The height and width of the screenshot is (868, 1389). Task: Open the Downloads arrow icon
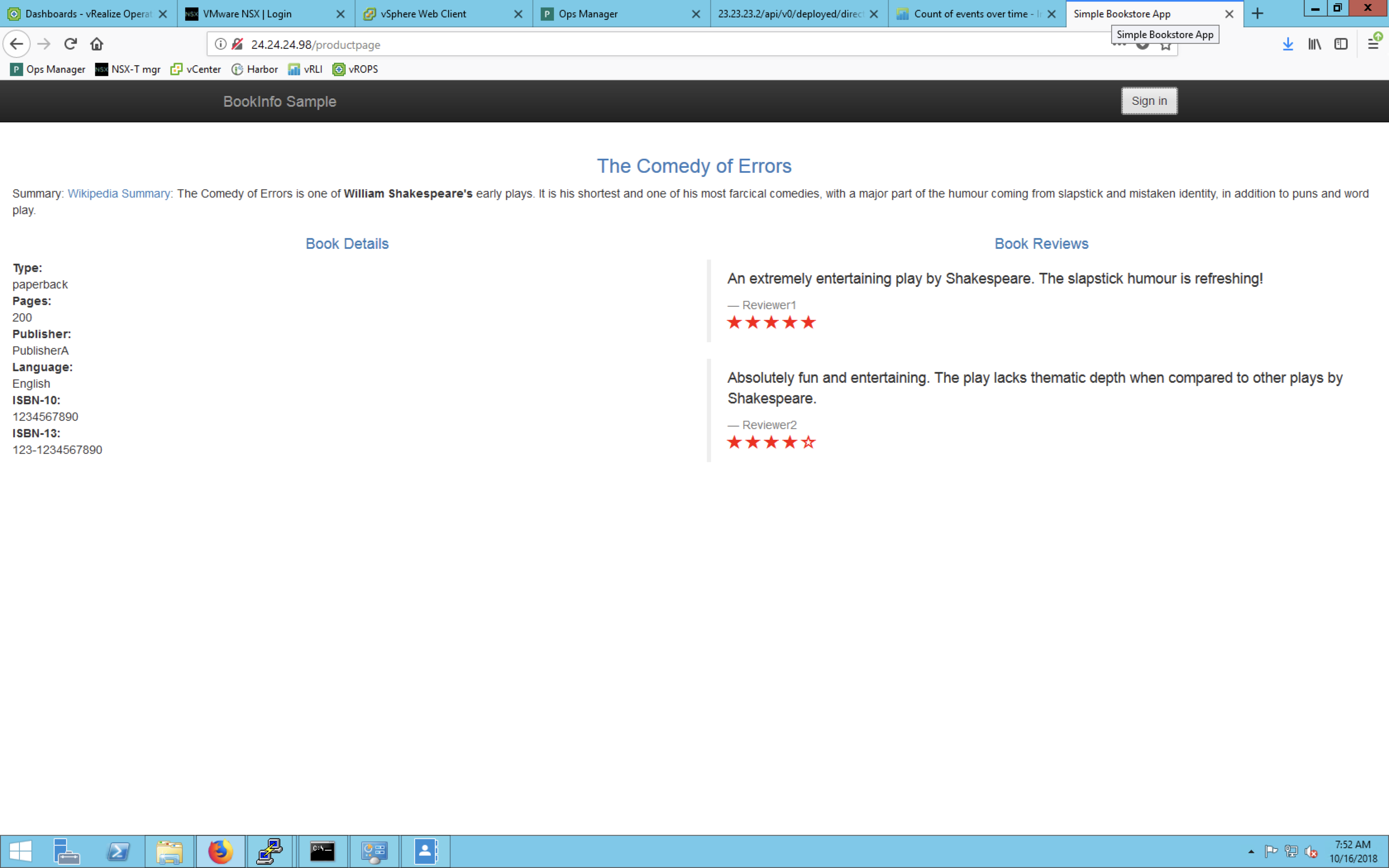pyautogui.click(x=1287, y=44)
